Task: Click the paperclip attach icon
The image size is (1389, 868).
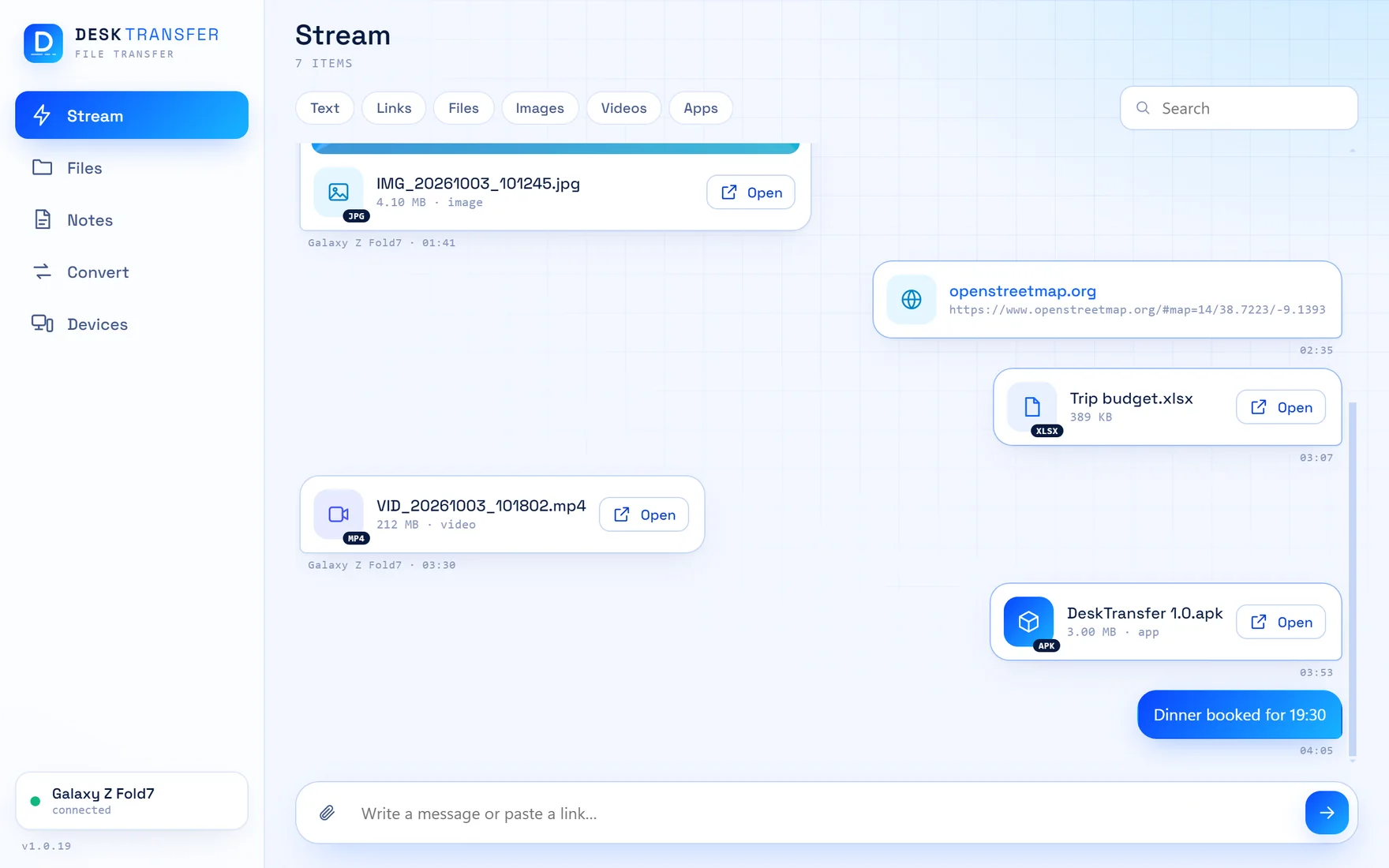Action: [327, 813]
